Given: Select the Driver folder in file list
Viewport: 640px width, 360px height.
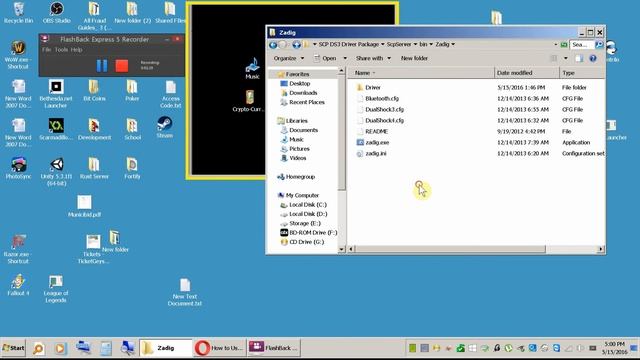Looking at the screenshot, I should pyautogui.click(x=369, y=87).
